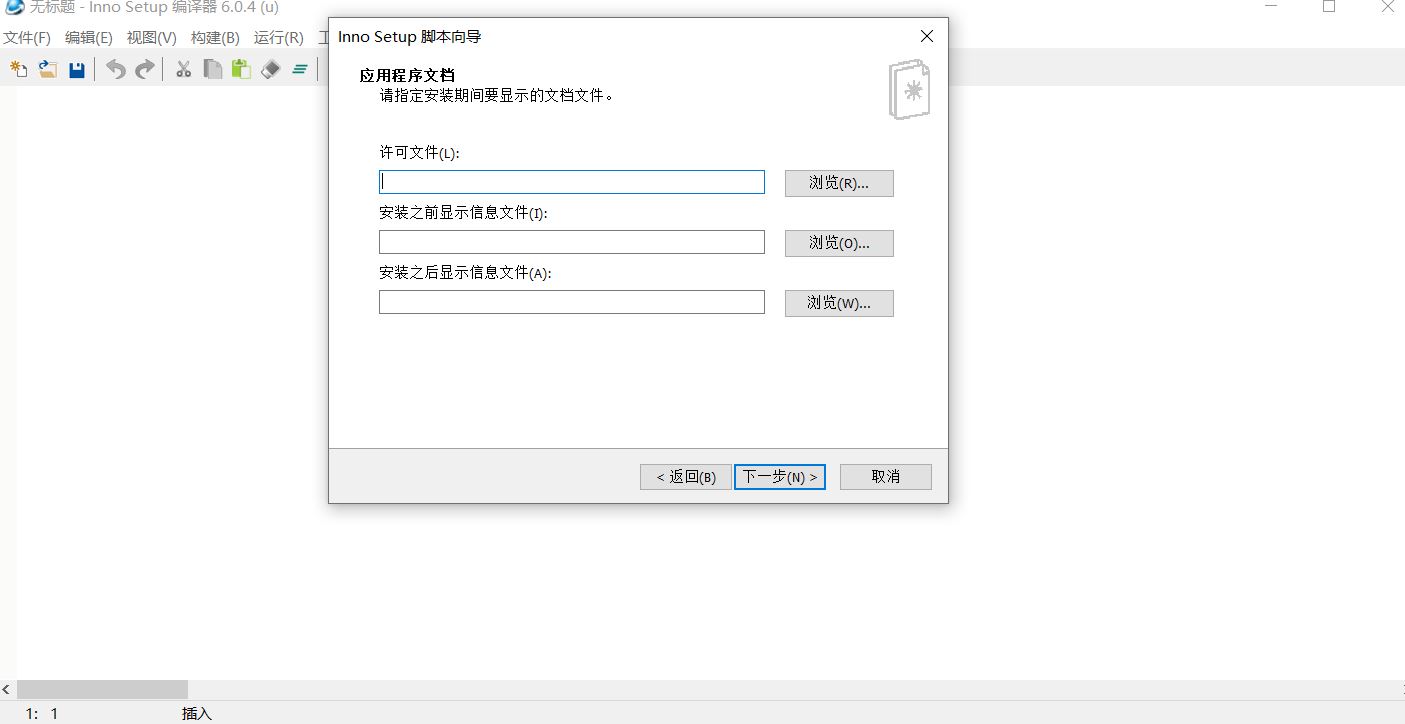Viewport: 1405px width, 724px height.
Task: Click the 1: 1 cursor position status
Action: (42, 714)
